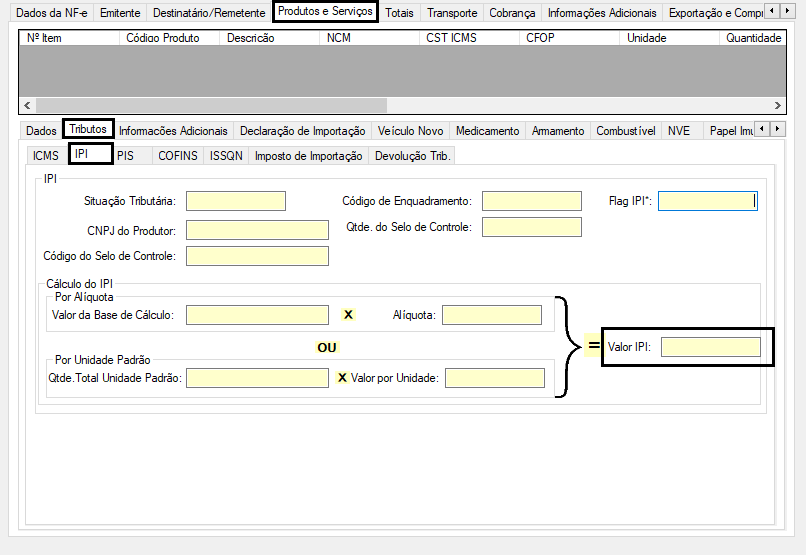This screenshot has width=806, height=555.
Task: Click the Nº Item column header
Action: (x=69, y=38)
